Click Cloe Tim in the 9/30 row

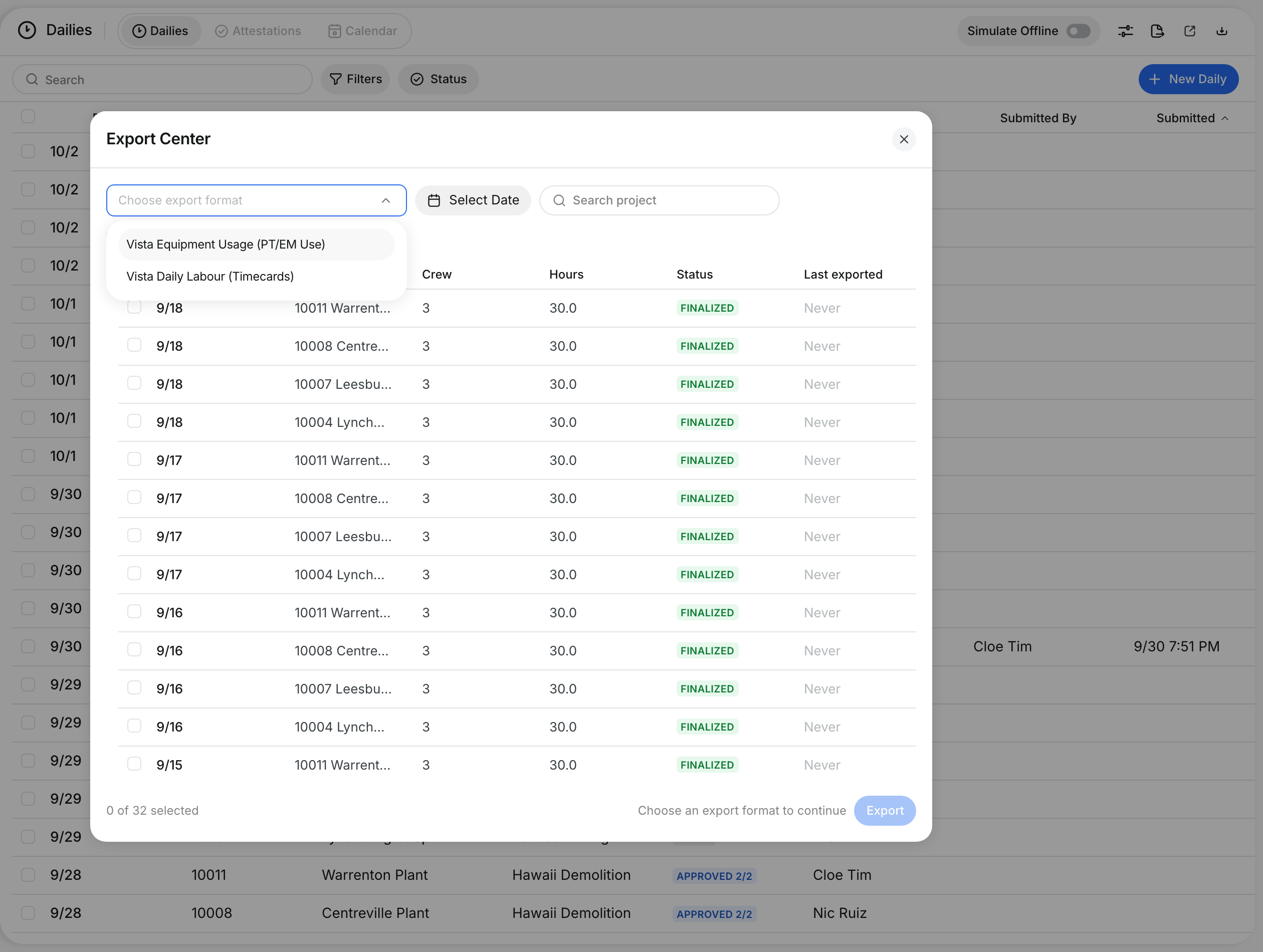click(x=1002, y=646)
